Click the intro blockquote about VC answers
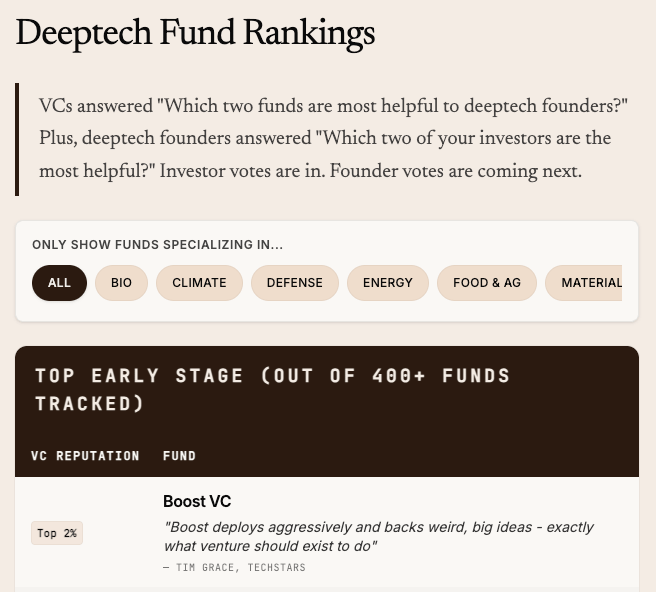The image size is (656, 592). [333, 138]
